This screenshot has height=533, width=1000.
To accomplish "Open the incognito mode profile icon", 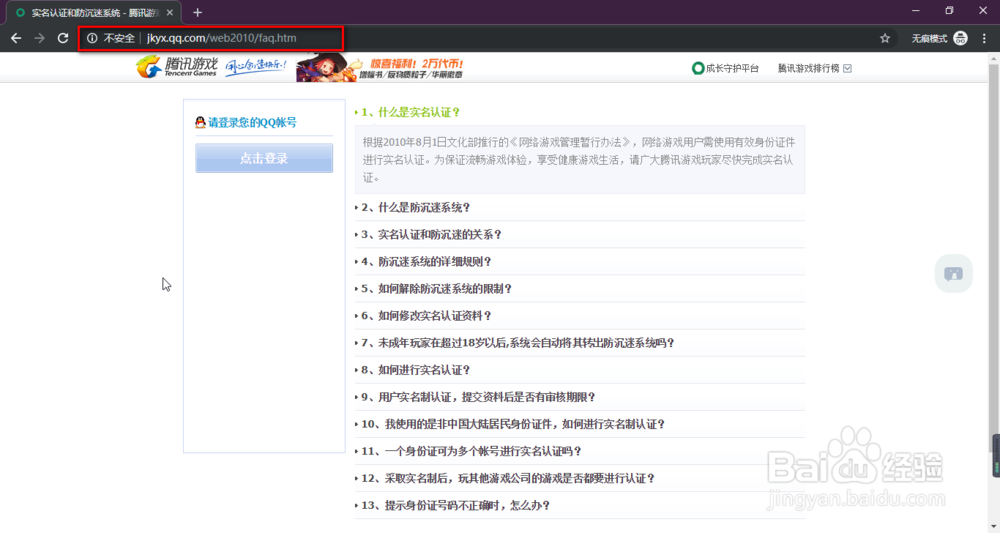I will tap(960, 38).
